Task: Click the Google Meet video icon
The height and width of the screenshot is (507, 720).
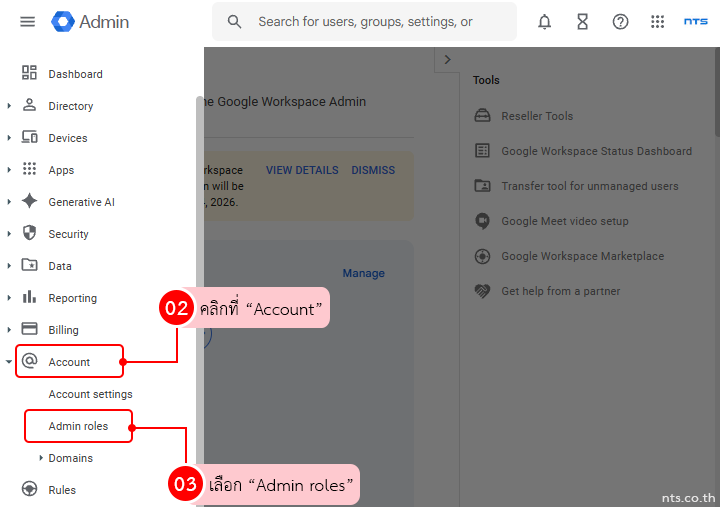Action: [482, 221]
